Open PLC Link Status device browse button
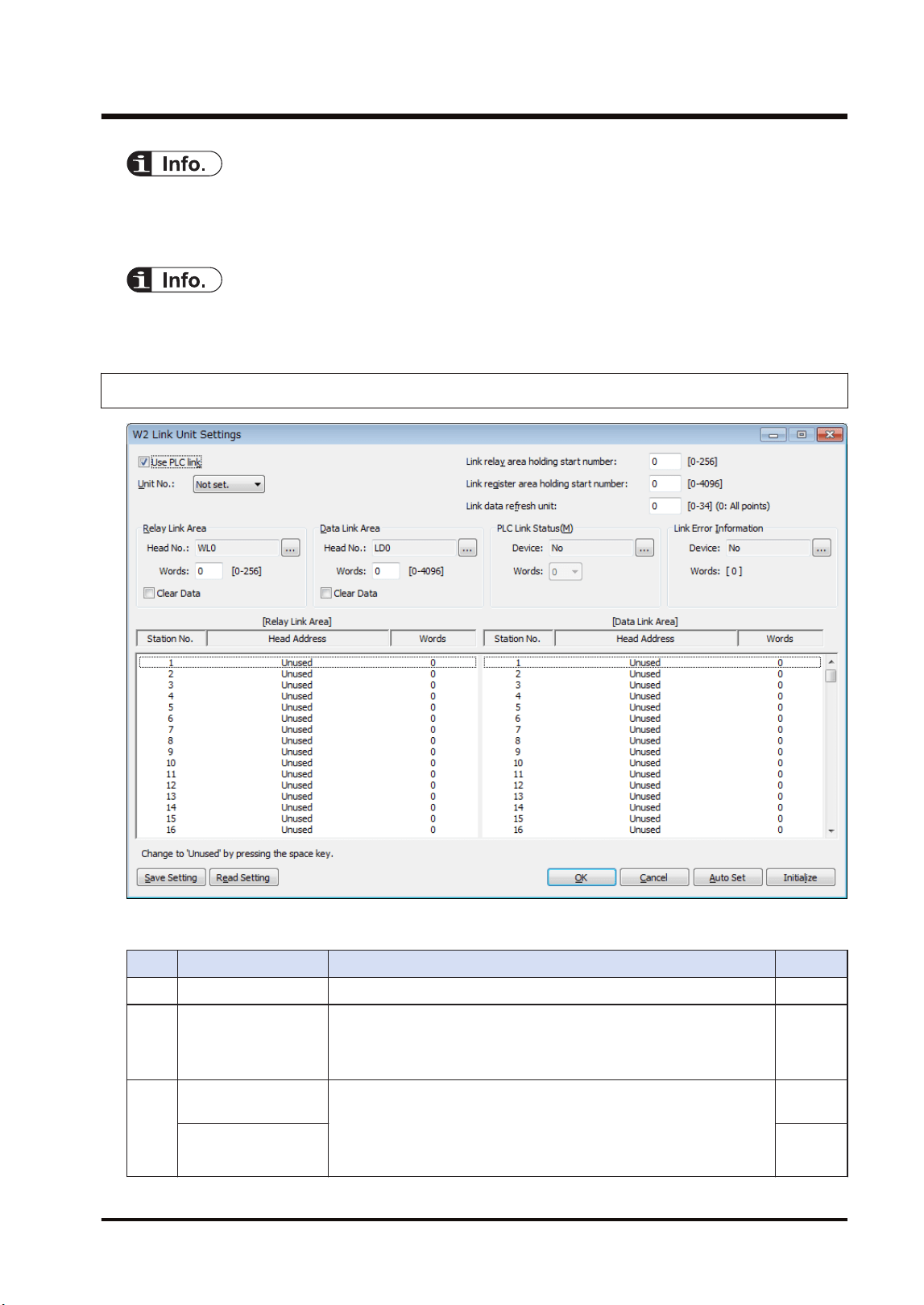This screenshot has width=924, height=1305. 644,549
